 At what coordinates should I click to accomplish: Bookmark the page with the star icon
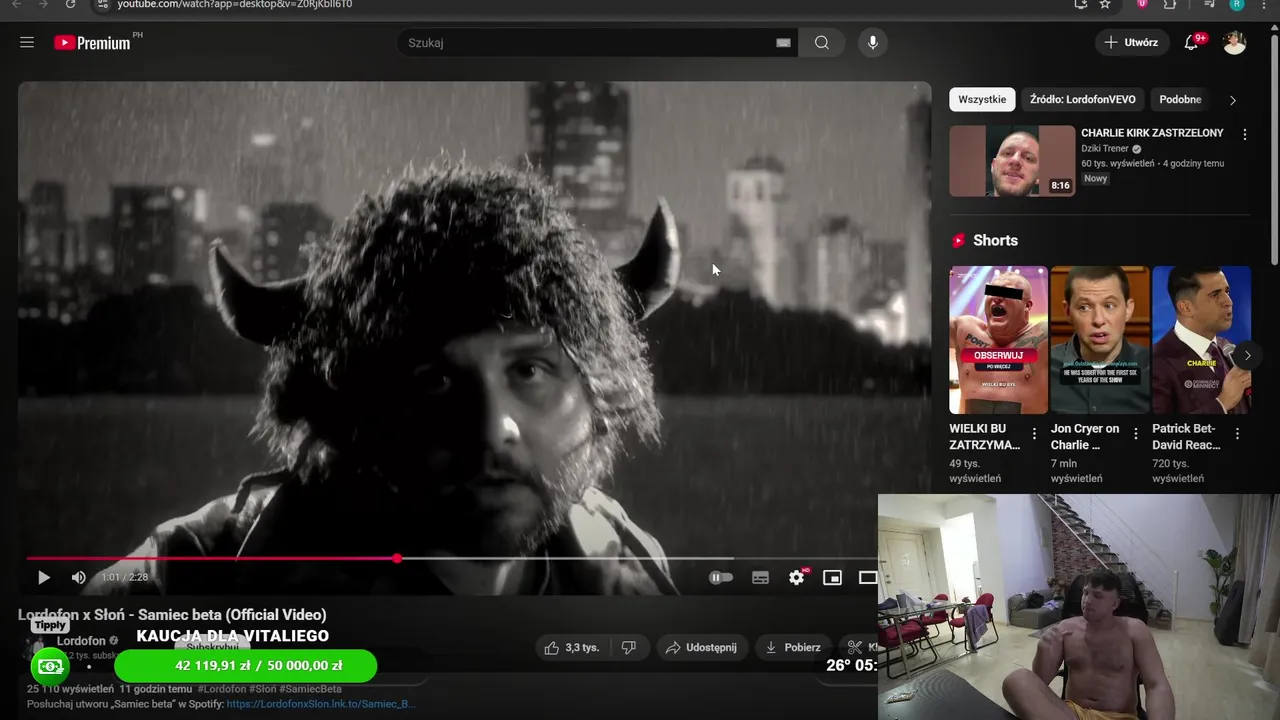pos(1105,5)
